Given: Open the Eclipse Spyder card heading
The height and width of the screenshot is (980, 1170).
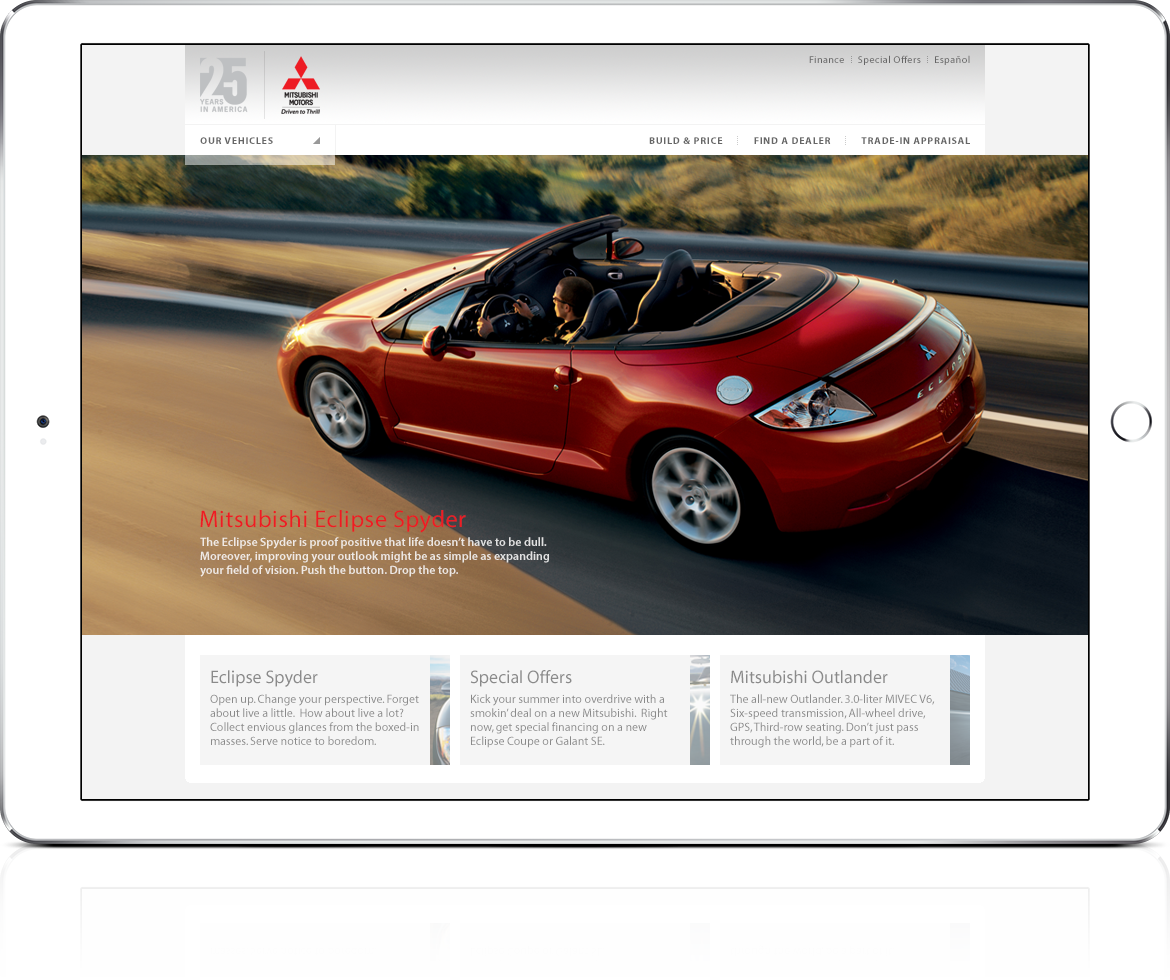Looking at the screenshot, I should coord(263,677).
